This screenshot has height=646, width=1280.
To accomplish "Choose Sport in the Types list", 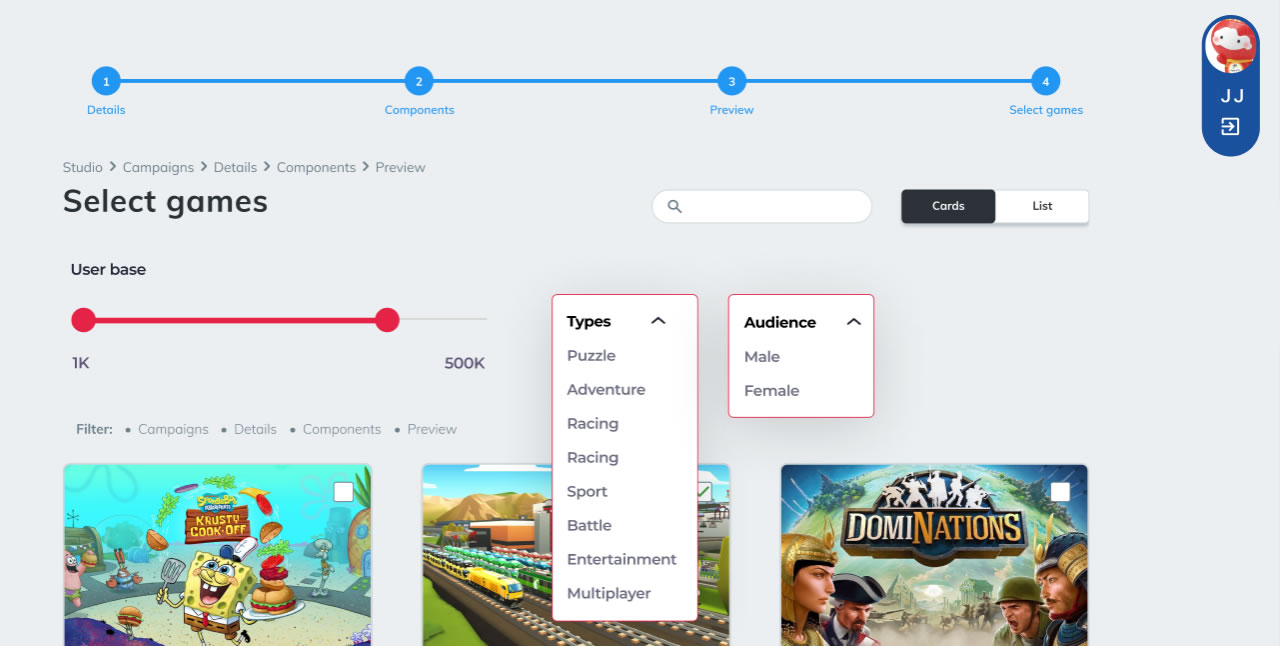I will click(x=587, y=492).
